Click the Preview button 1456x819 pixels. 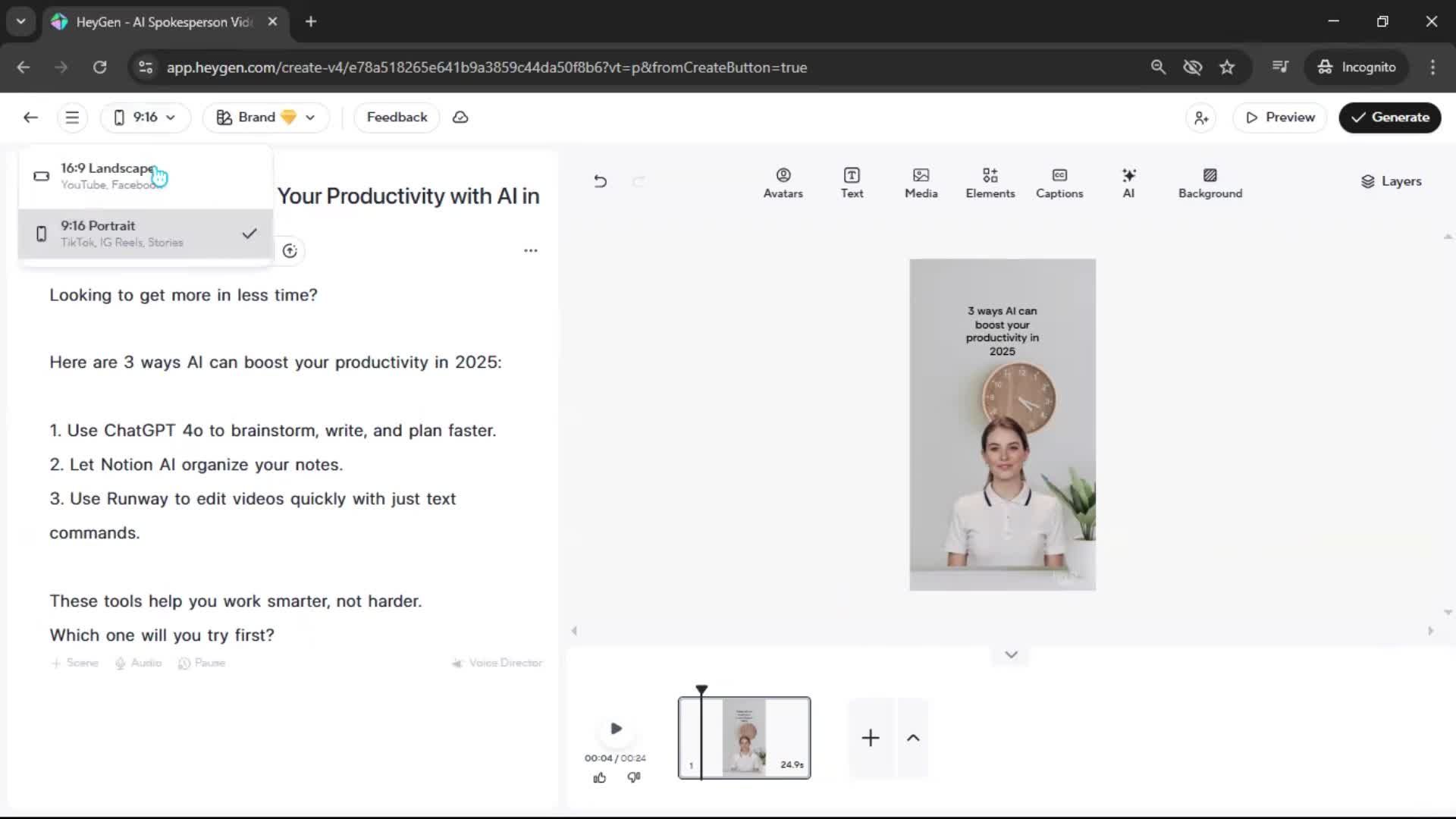click(x=1280, y=118)
